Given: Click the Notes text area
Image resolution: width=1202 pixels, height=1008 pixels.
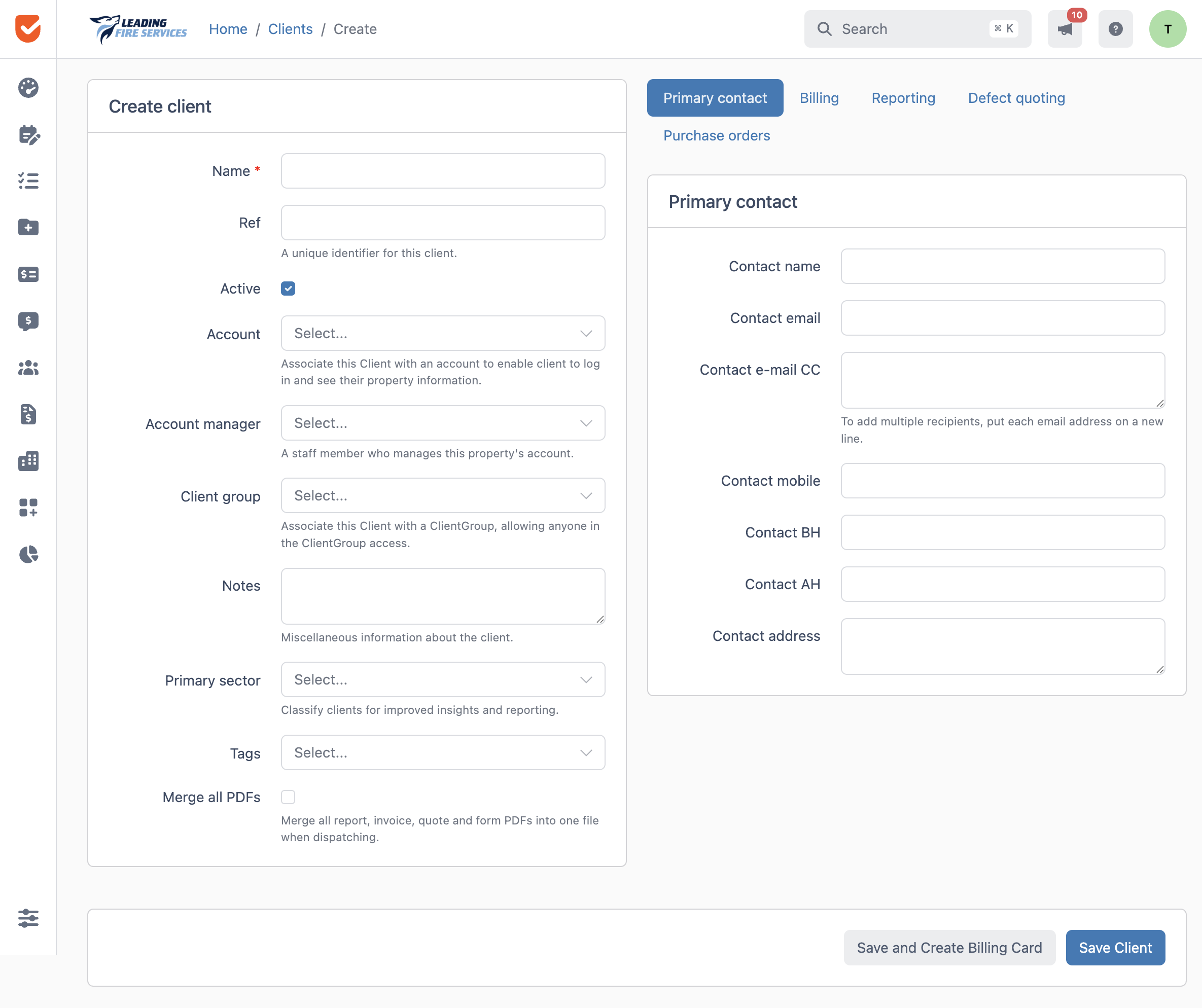Looking at the screenshot, I should point(443,596).
